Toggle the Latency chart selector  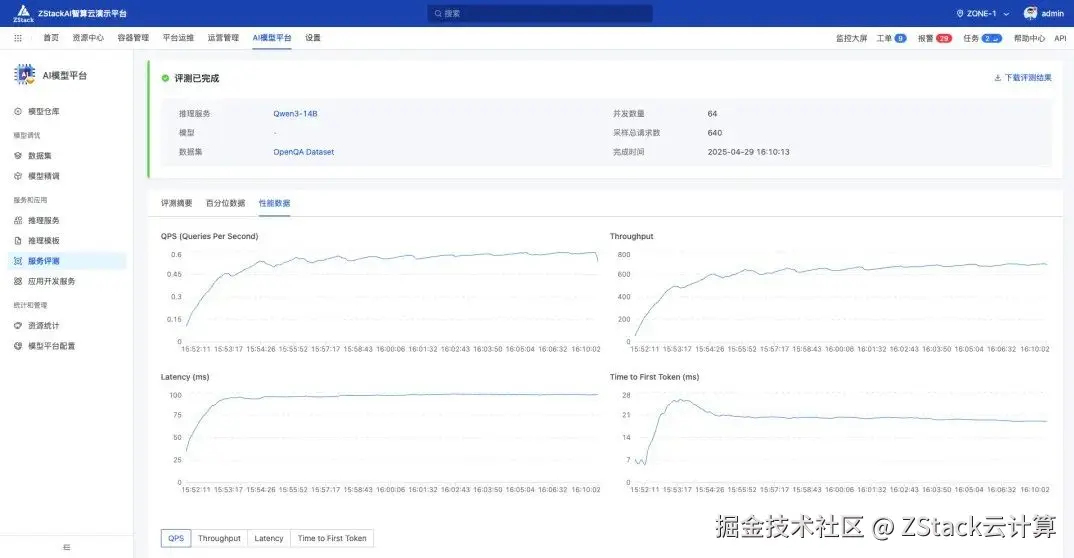coord(268,538)
